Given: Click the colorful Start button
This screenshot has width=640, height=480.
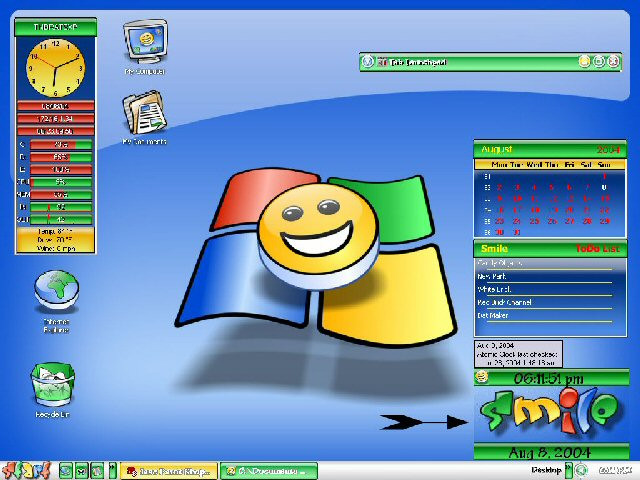Looking at the screenshot, I should pyautogui.click(x=27, y=471).
